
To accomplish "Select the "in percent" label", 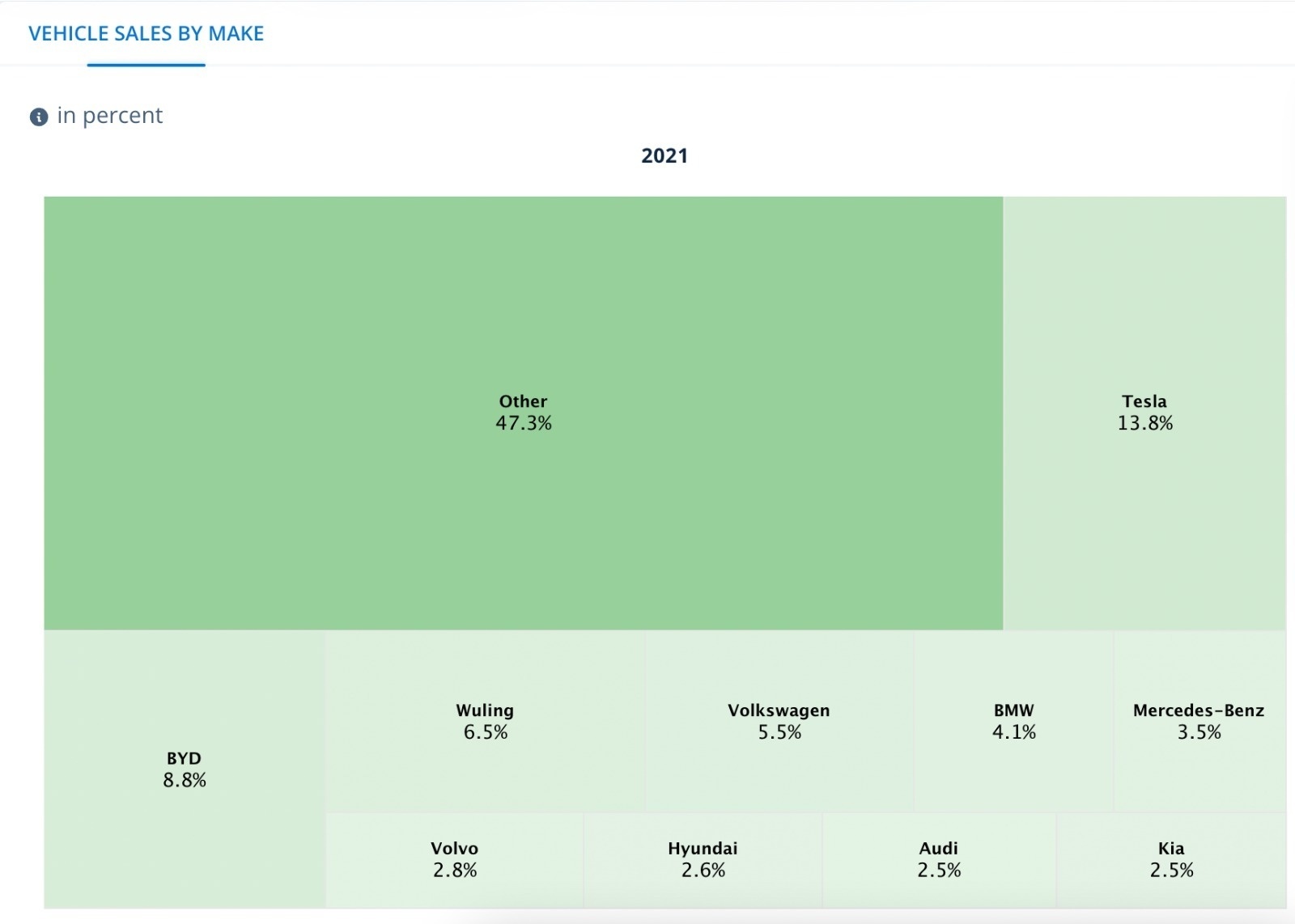I will (110, 116).
